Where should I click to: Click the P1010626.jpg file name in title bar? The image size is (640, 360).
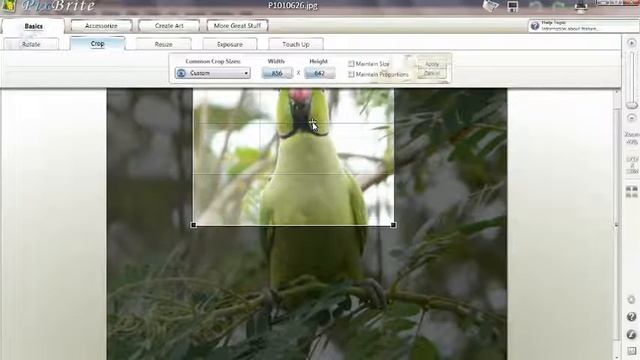293,6
